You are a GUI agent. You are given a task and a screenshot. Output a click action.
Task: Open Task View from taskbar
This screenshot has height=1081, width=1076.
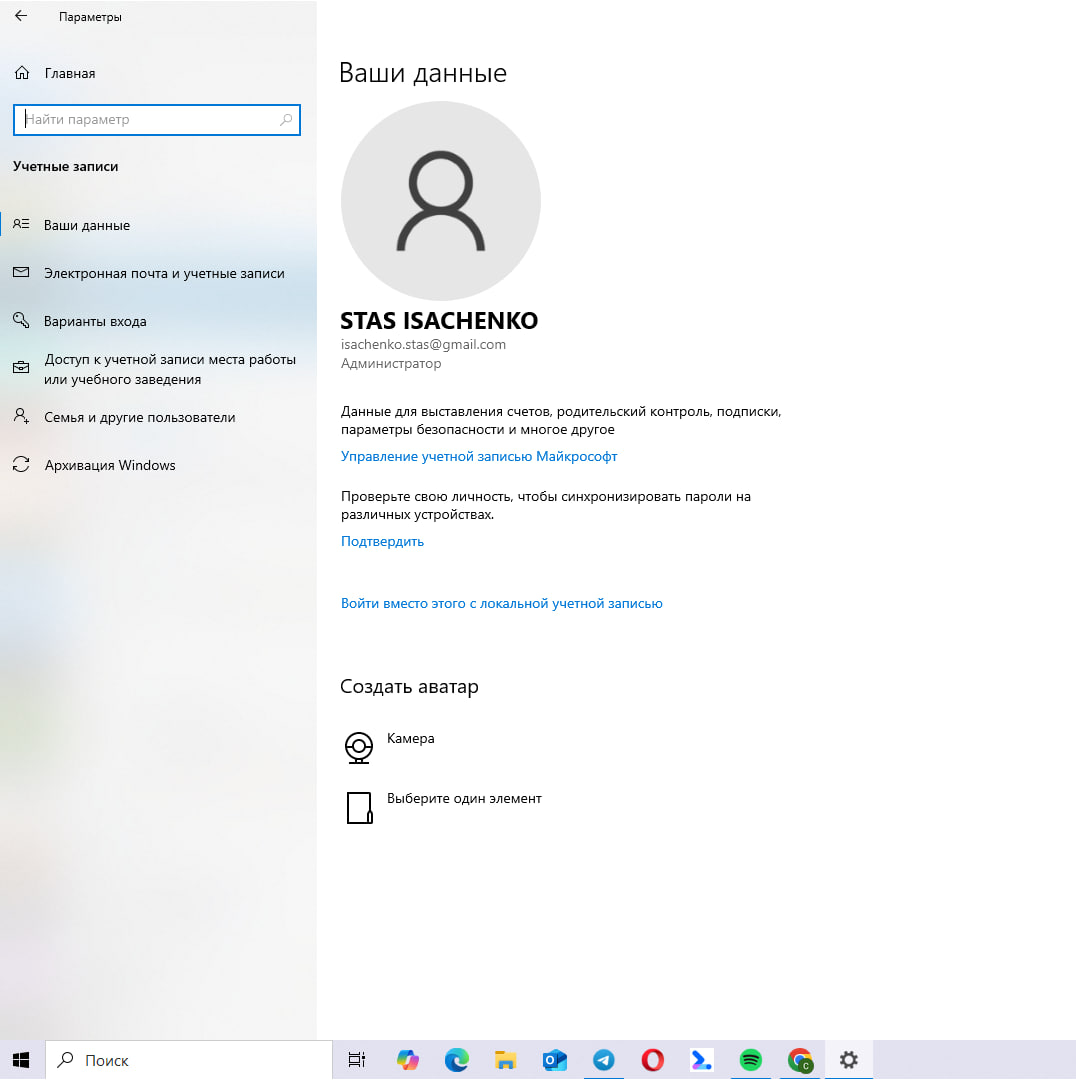tap(357, 1060)
